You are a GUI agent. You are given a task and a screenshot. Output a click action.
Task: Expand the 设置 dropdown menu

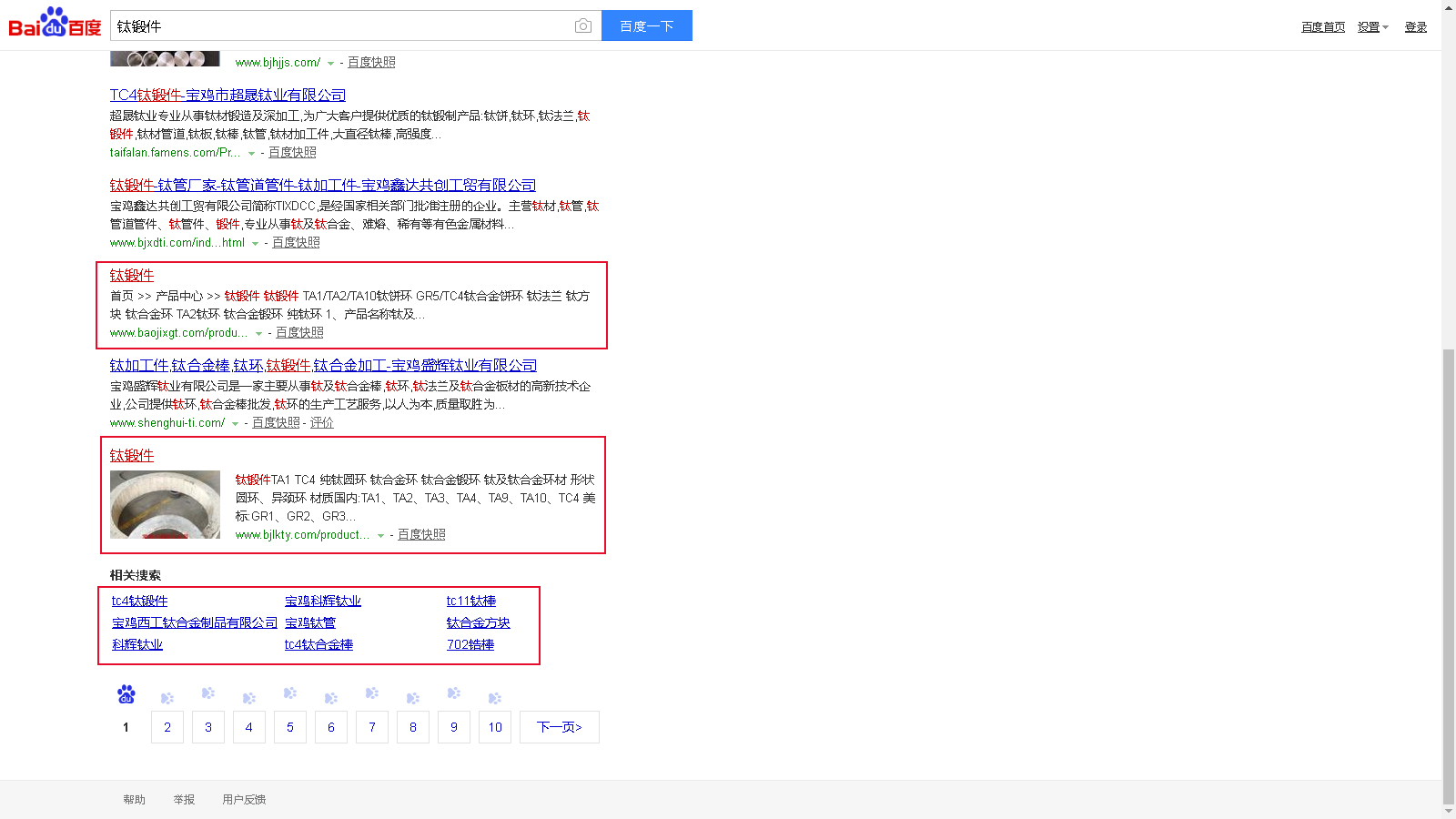click(x=1372, y=27)
